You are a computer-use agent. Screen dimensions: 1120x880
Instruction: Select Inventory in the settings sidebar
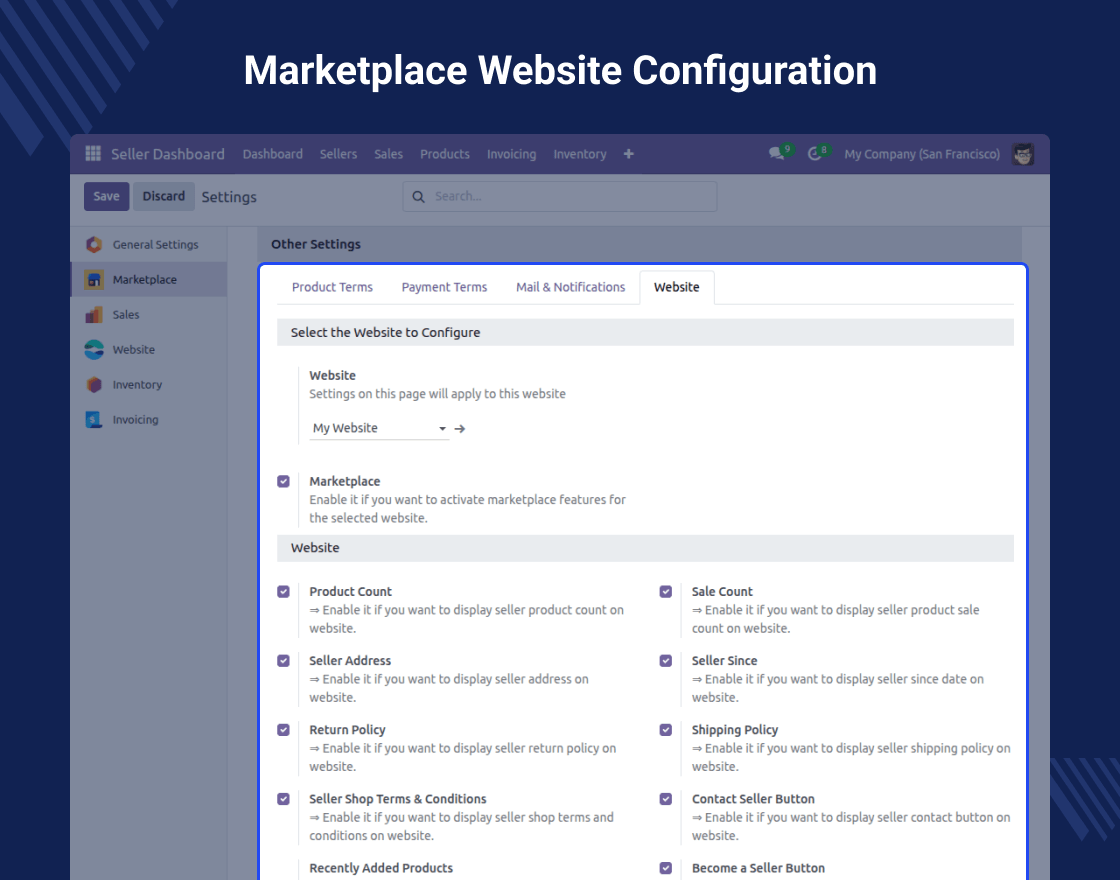(149, 384)
